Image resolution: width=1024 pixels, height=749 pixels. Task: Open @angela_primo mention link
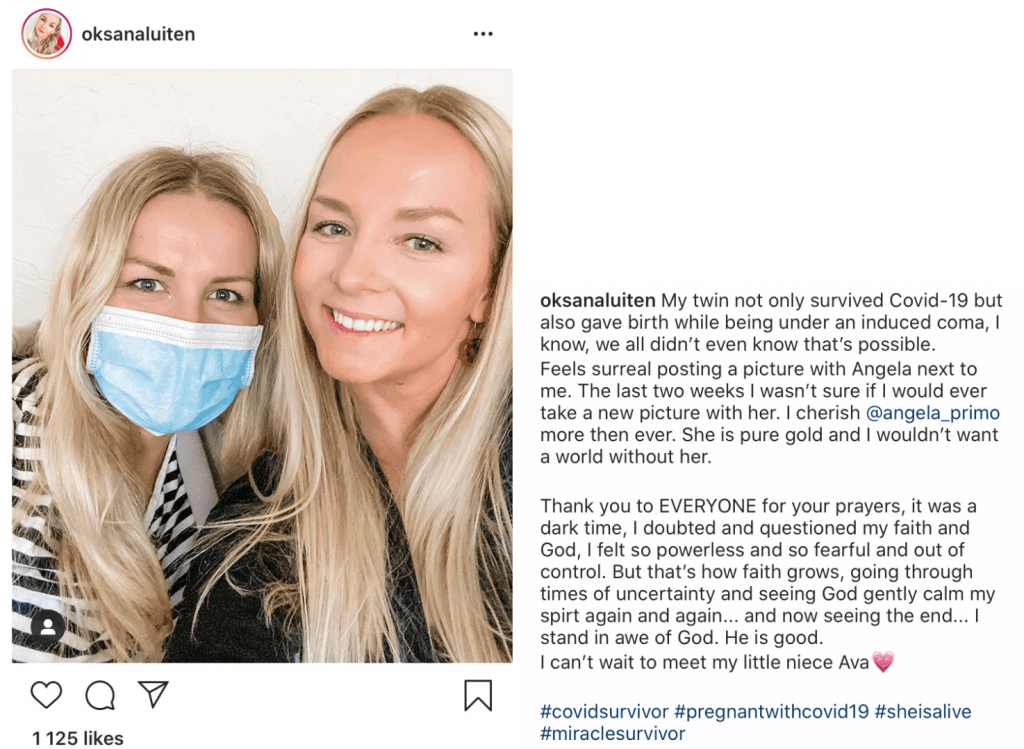(933, 413)
